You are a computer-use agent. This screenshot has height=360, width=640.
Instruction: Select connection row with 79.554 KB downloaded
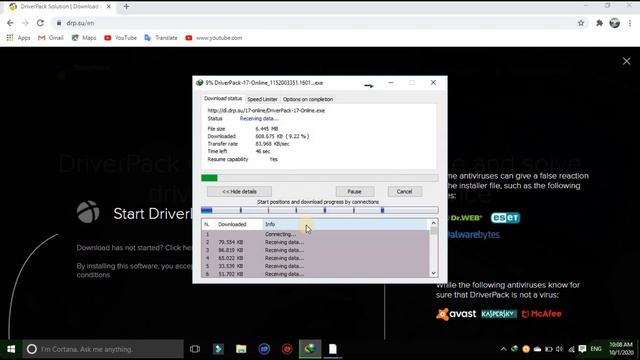[x=315, y=242]
